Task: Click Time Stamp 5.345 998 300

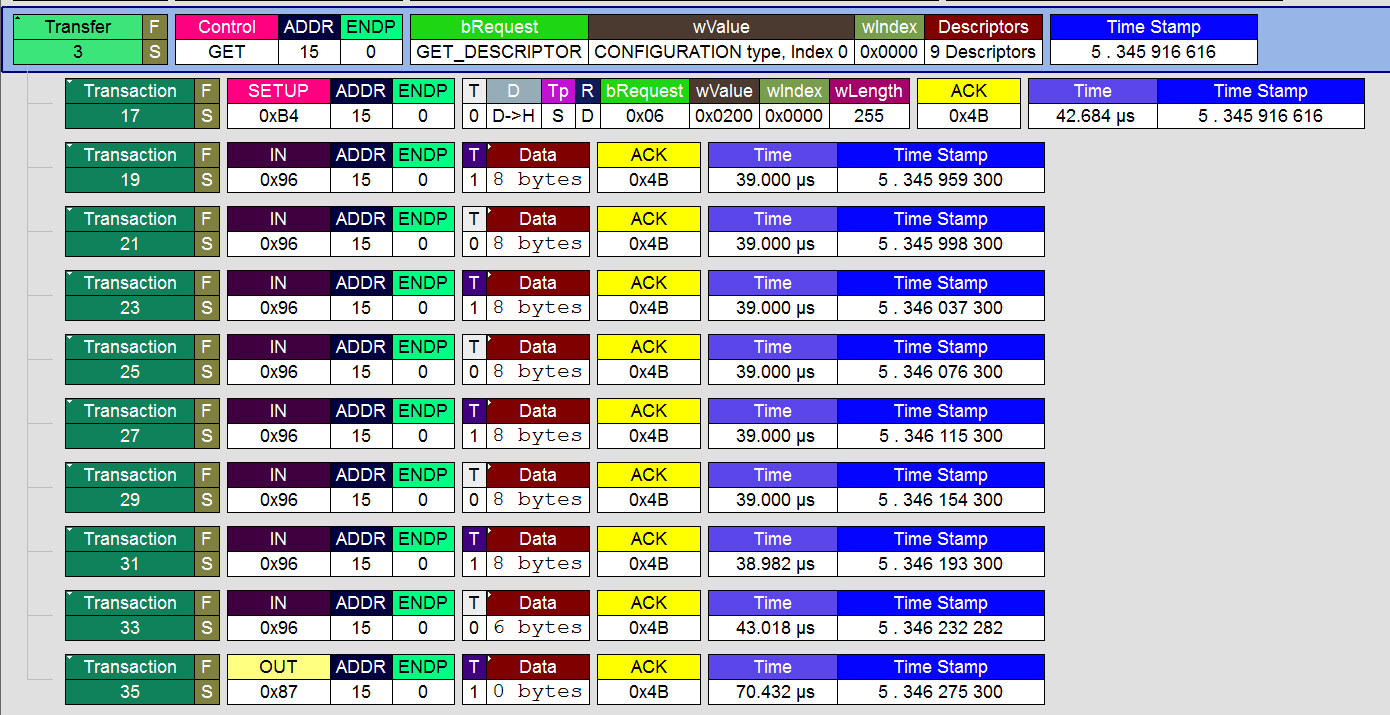Action: click(x=941, y=231)
